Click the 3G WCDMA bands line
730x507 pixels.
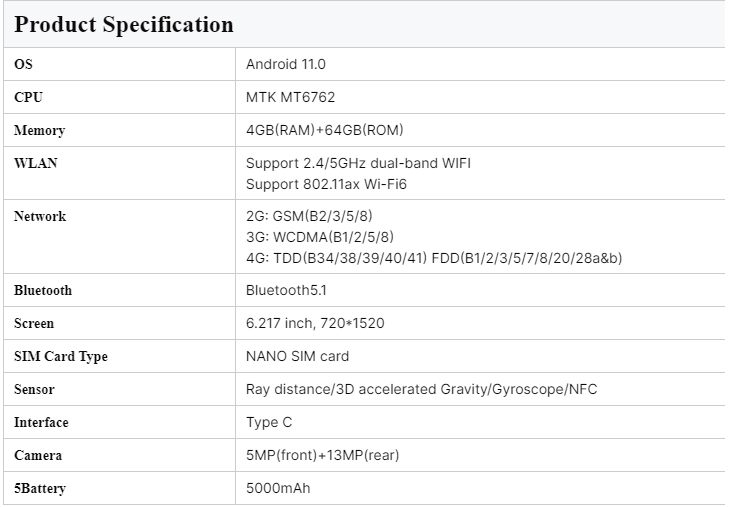(321, 237)
